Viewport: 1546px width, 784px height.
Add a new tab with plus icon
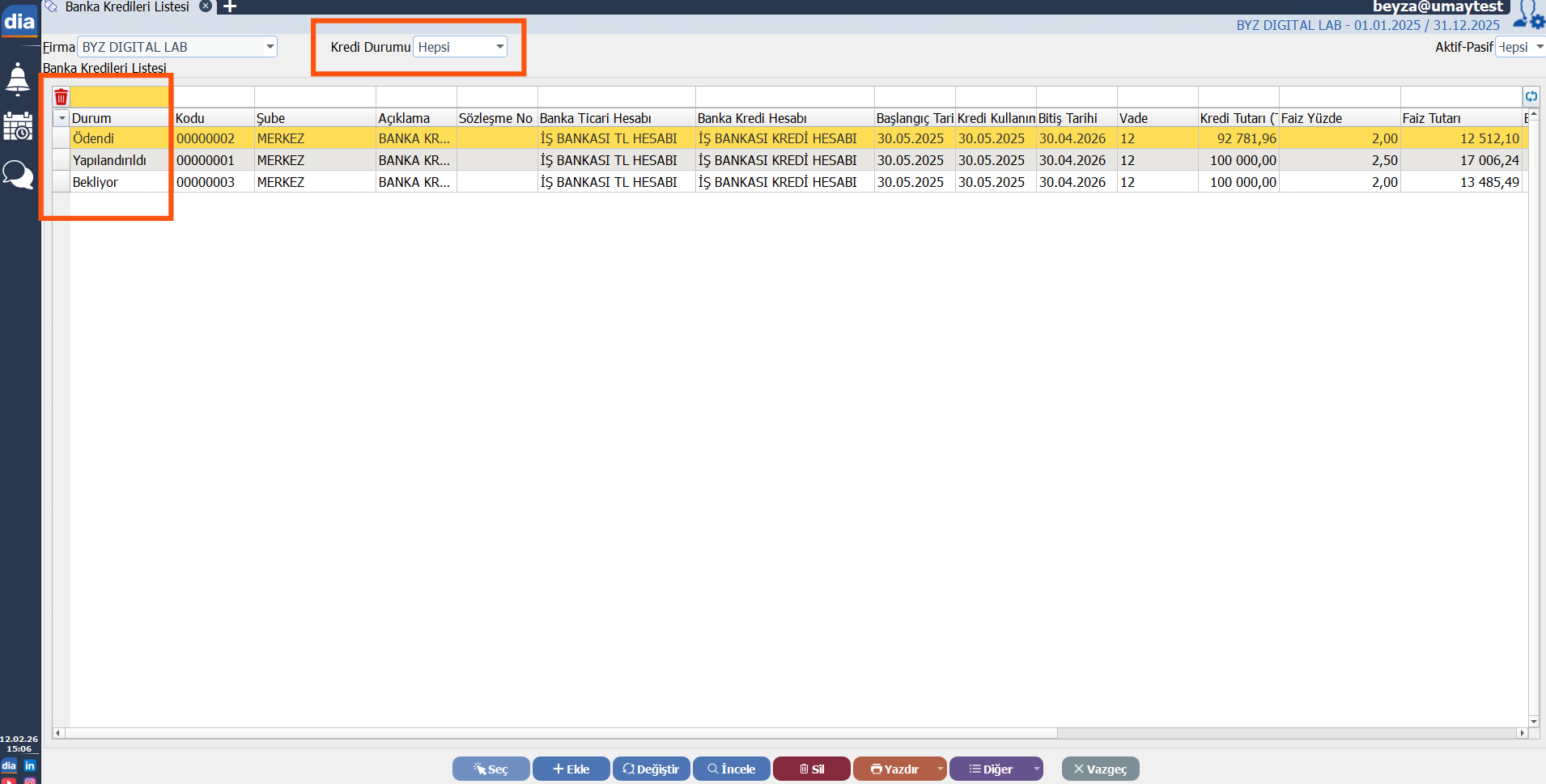pos(230,6)
